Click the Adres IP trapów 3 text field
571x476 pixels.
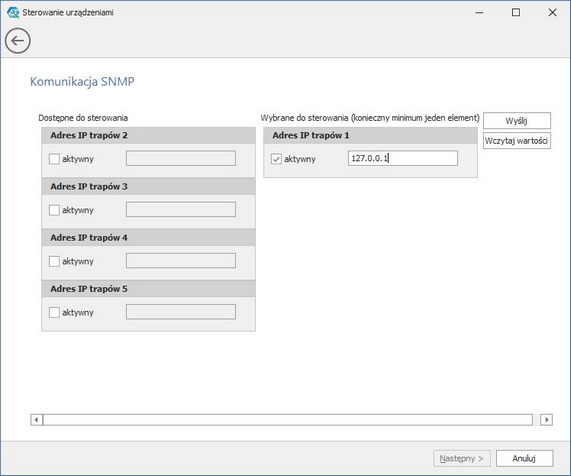[181, 210]
